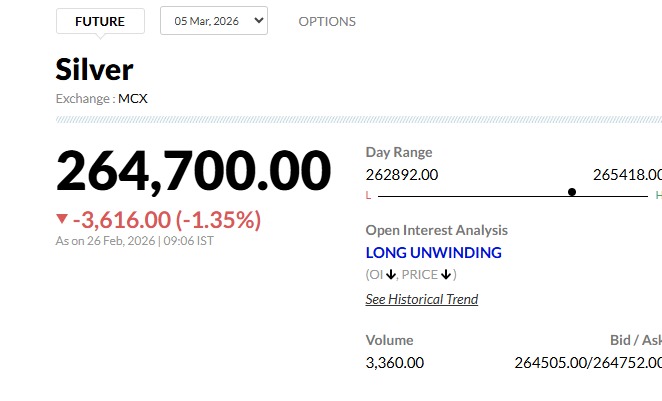Select the -3,616.00 (-1.35%) change text
This screenshot has height=401, width=662.
coord(166,219)
